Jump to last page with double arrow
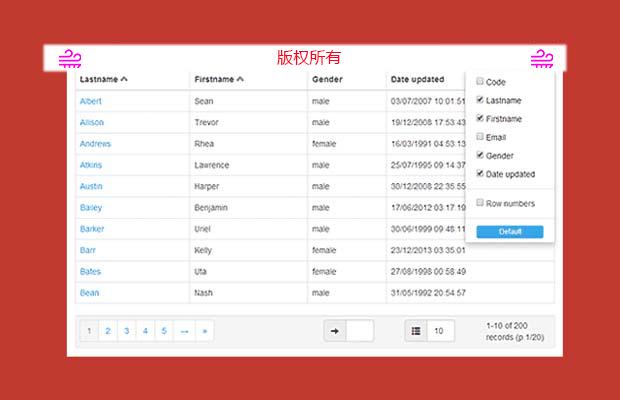The width and height of the screenshot is (620, 400). 204,331
